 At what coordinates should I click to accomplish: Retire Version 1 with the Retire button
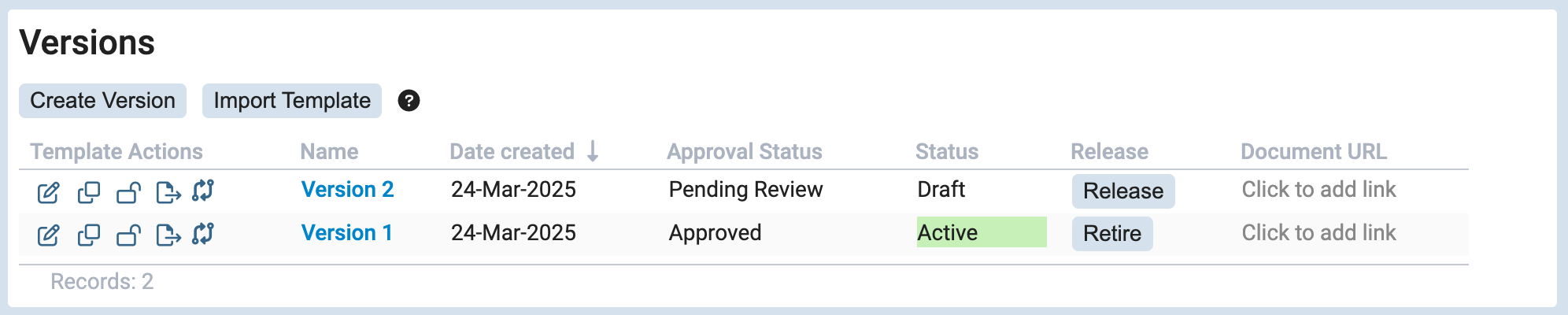point(1111,234)
